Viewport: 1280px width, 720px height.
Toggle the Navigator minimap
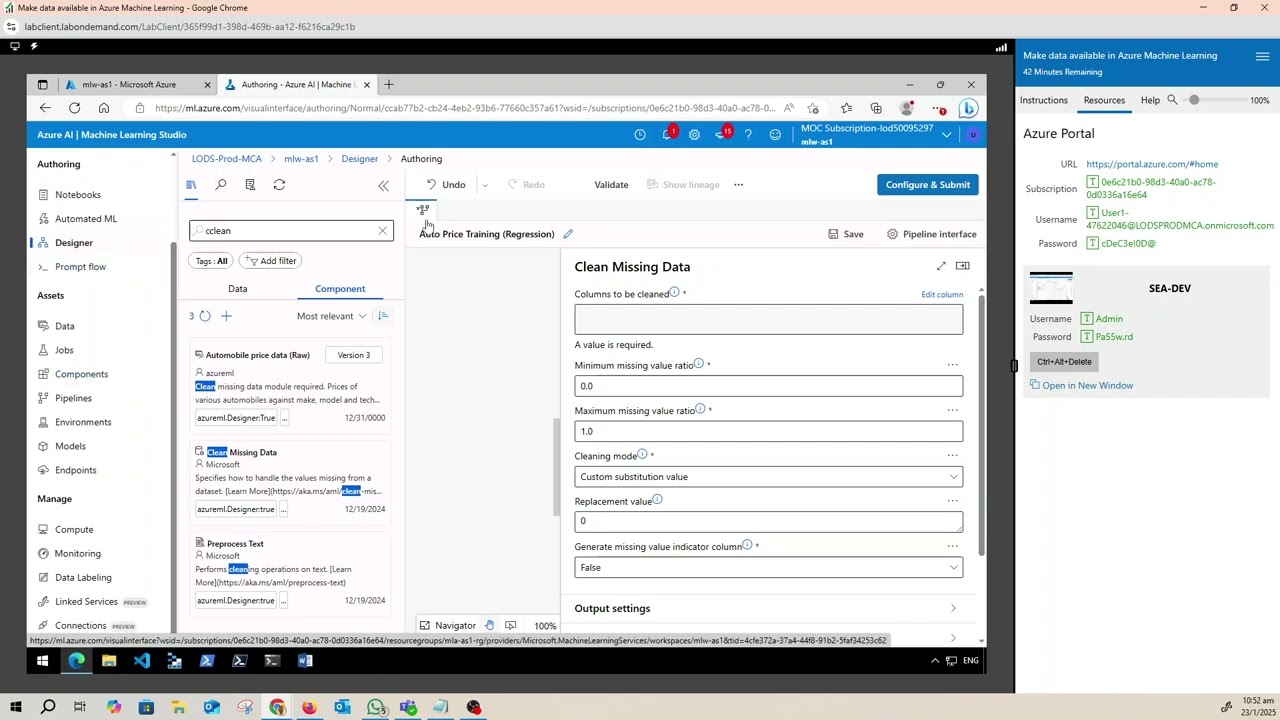447,626
